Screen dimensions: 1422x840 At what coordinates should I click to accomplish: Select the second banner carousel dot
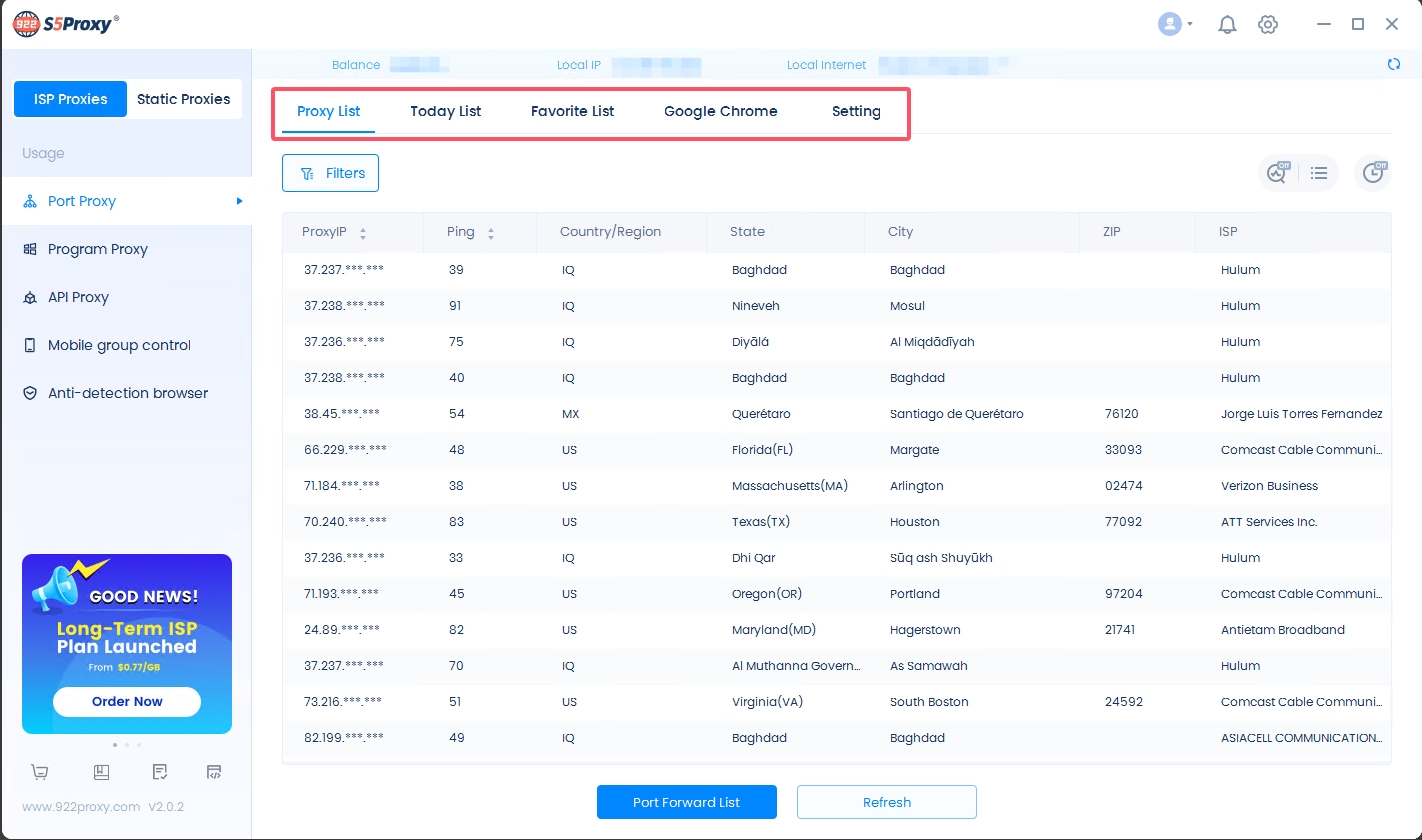tap(127, 745)
